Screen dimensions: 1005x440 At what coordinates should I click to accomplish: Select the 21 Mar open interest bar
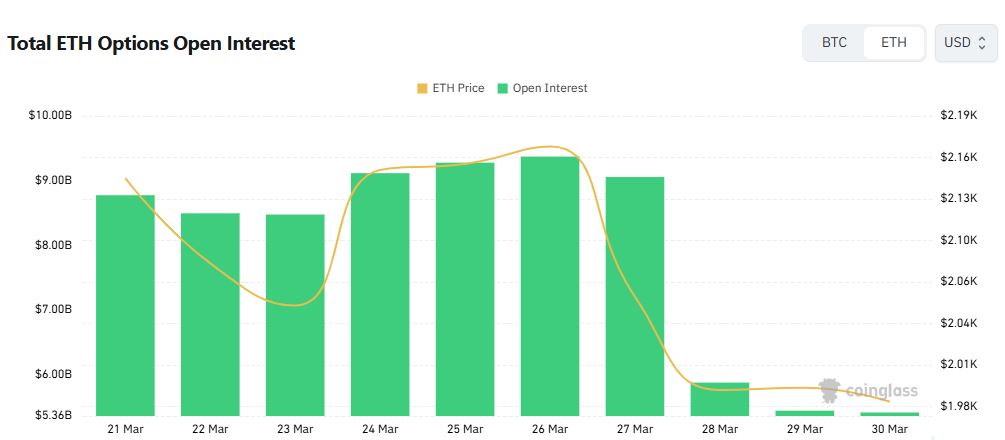pyautogui.click(x=125, y=305)
